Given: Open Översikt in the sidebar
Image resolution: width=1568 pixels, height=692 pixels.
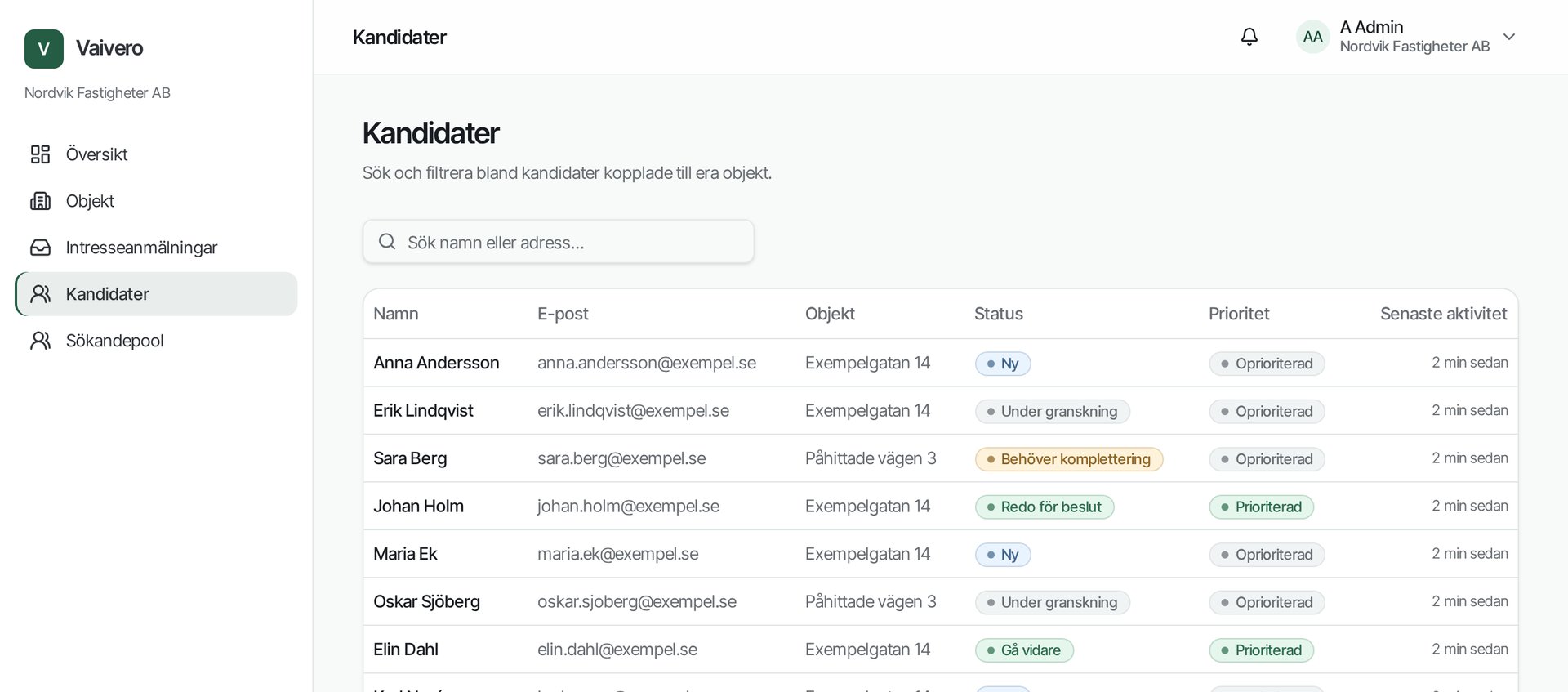Looking at the screenshot, I should tap(157, 154).
